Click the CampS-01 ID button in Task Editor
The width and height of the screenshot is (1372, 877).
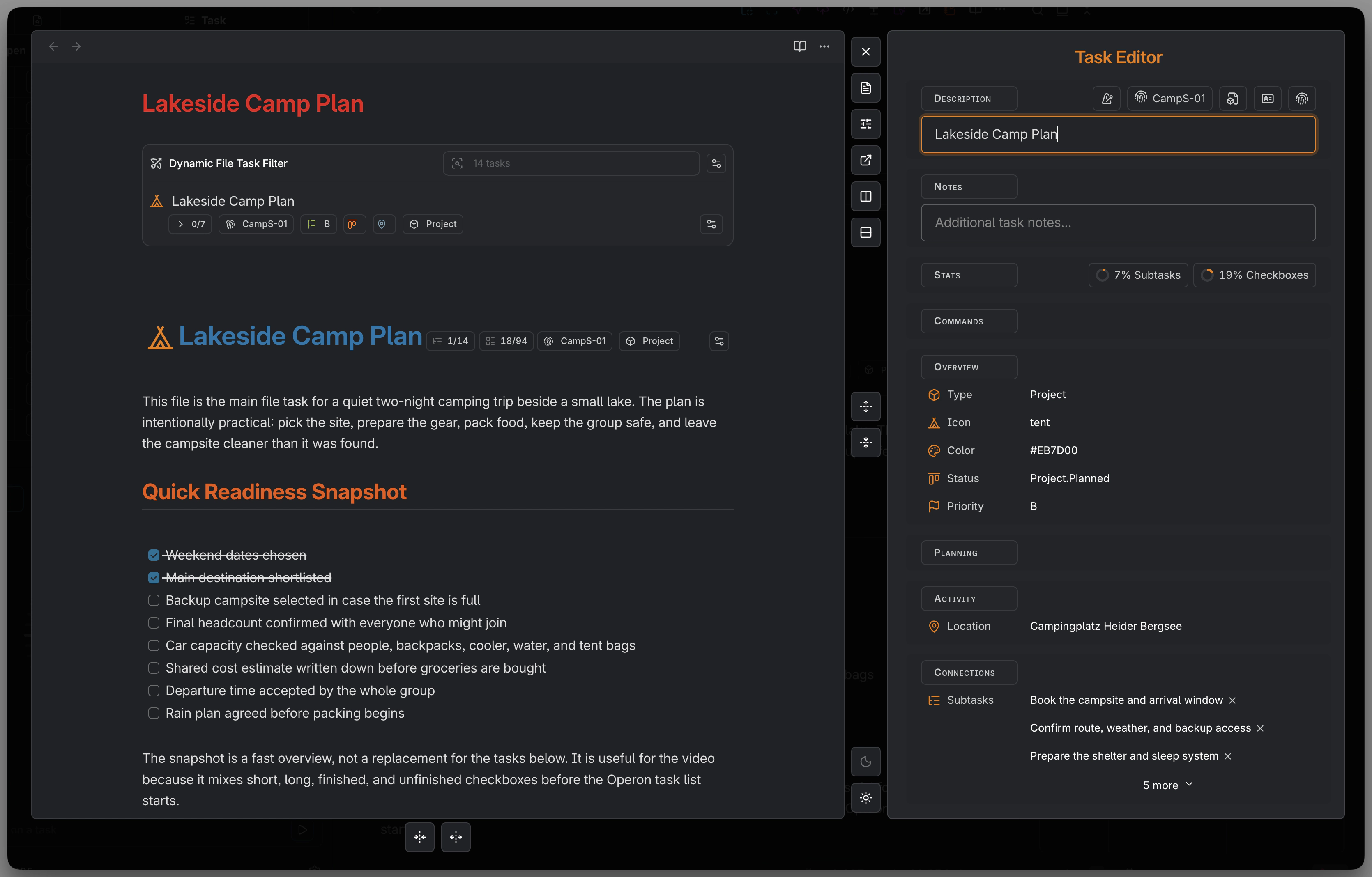pos(1170,99)
